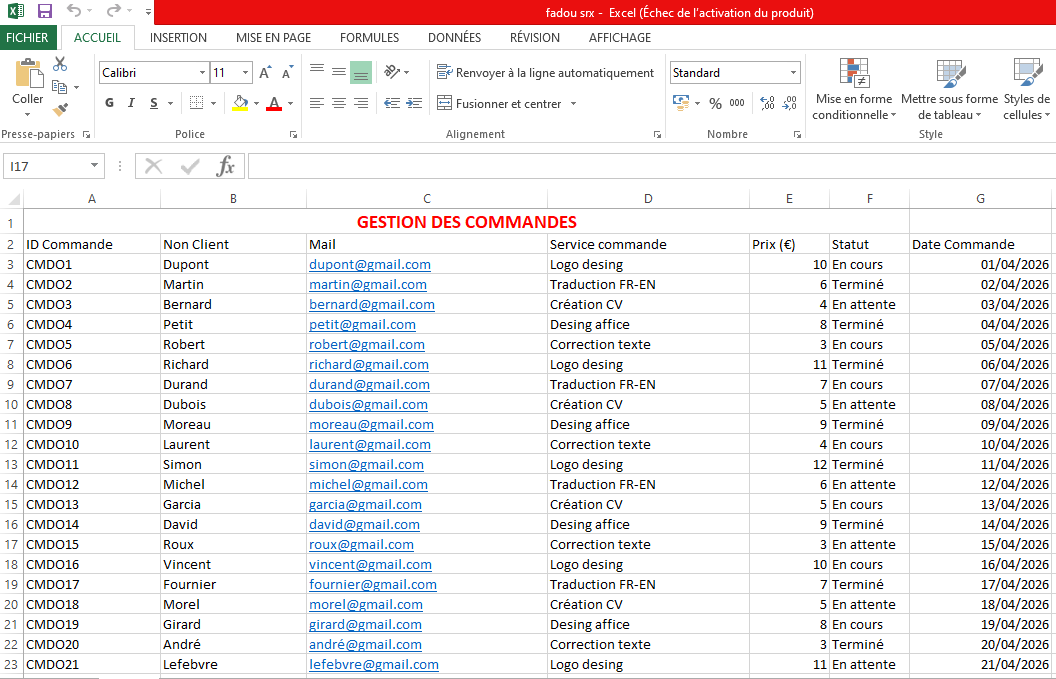Click the increase indent icon
The width and height of the screenshot is (1056, 679).
(413, 103)
